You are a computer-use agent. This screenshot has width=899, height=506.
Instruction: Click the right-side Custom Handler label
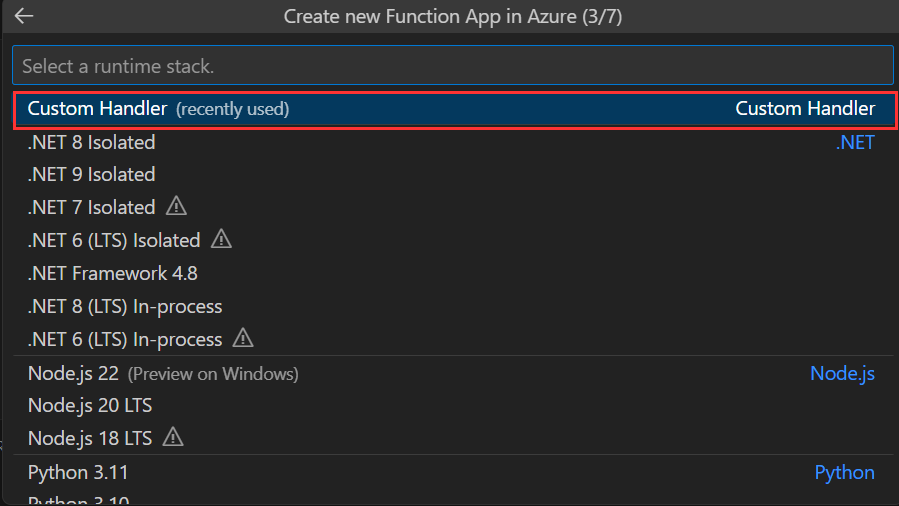(805, 108)
